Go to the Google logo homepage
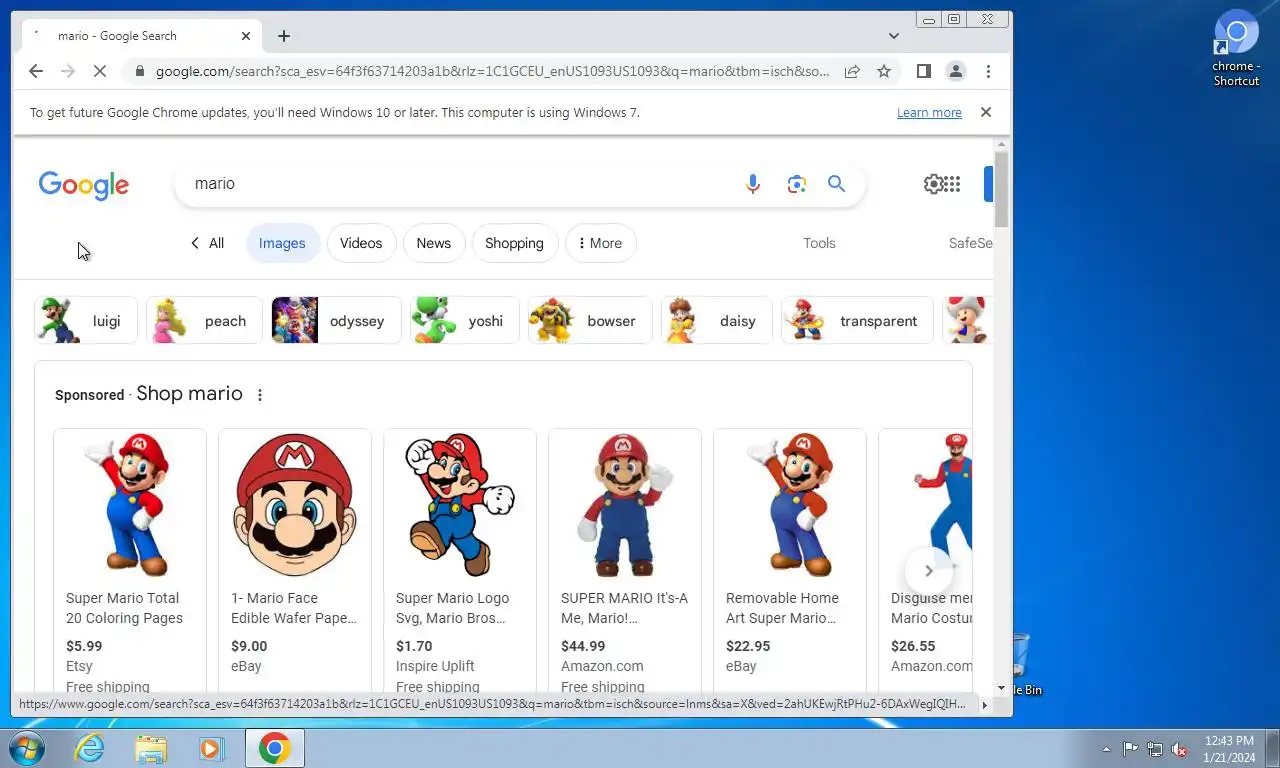 pyautogui.click(x=84, y=185)
